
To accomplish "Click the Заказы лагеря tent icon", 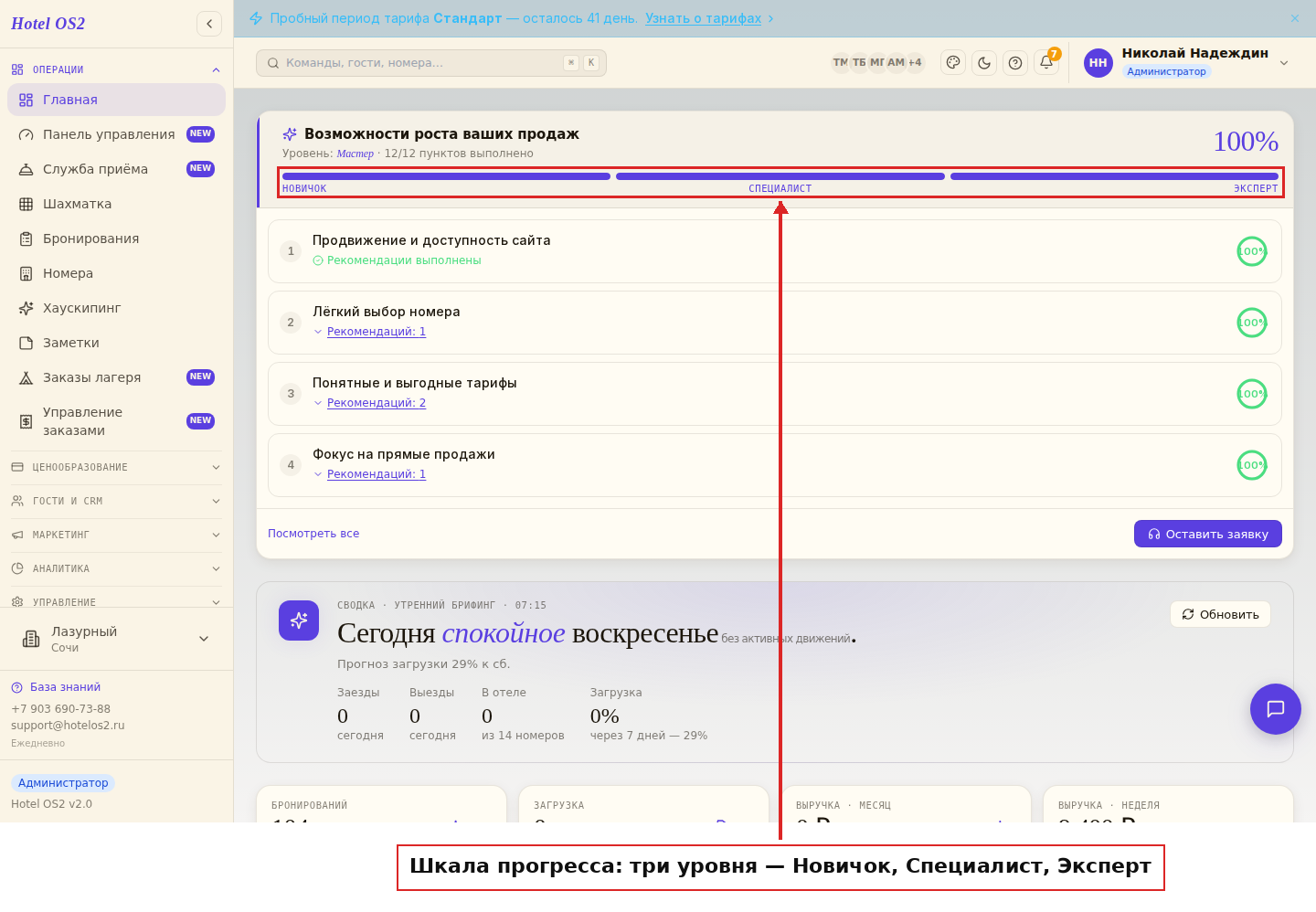I will click(x=26, y=377).
